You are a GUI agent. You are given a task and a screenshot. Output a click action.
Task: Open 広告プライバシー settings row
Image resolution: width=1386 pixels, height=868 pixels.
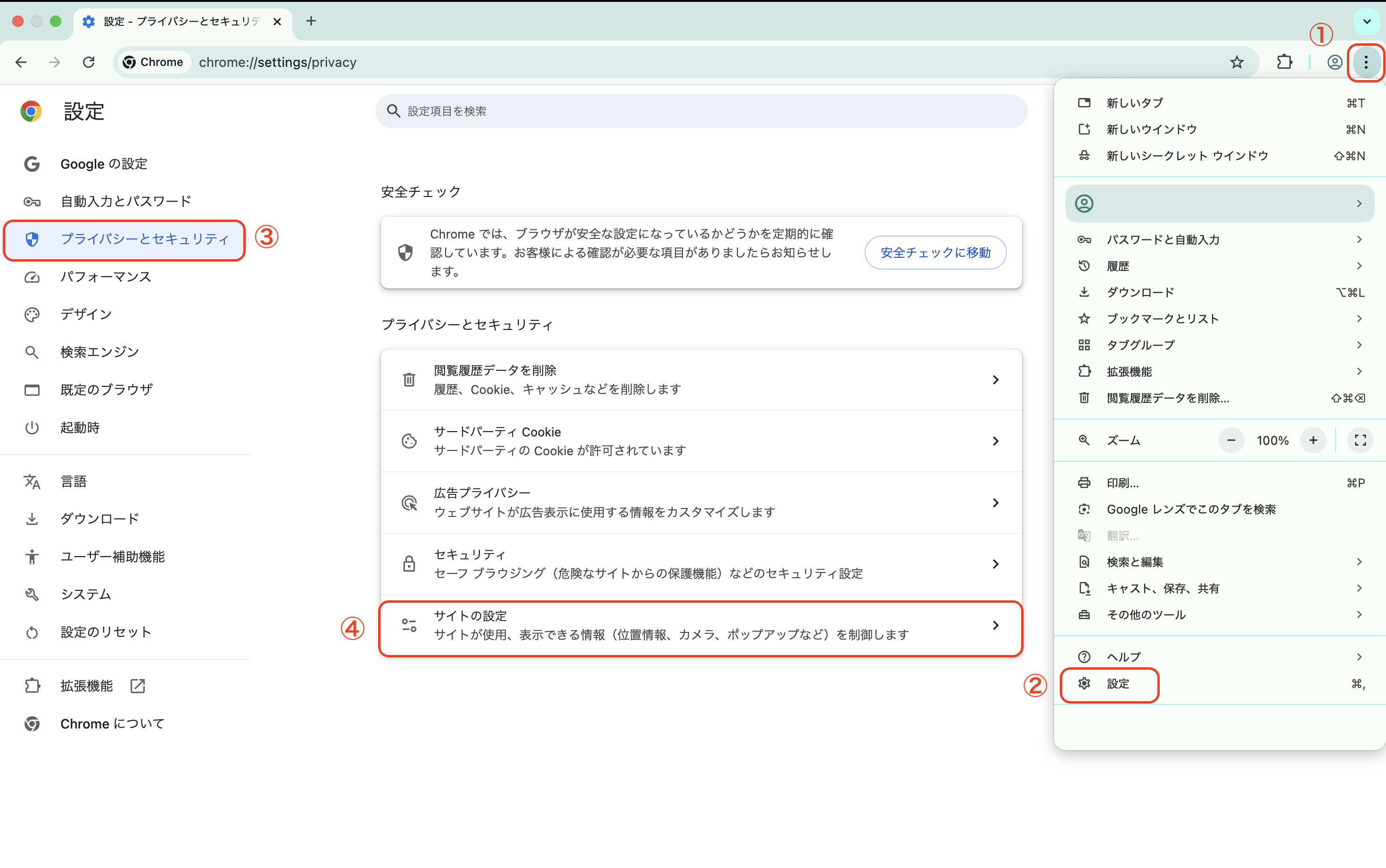(701, 502)
